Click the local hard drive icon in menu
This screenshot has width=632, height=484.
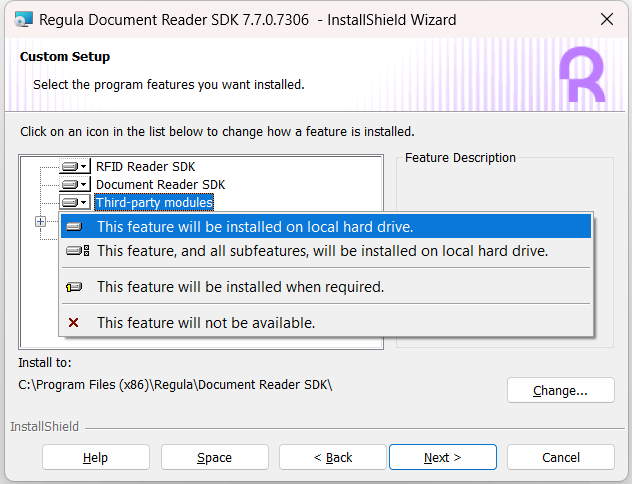click(74, 227)
